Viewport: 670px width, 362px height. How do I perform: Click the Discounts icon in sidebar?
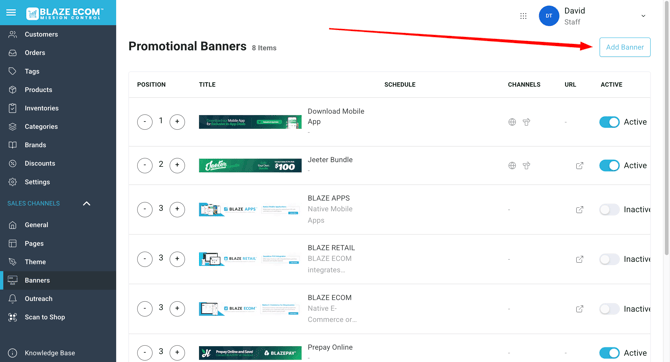pyautogui.click(x=13, y=163)
